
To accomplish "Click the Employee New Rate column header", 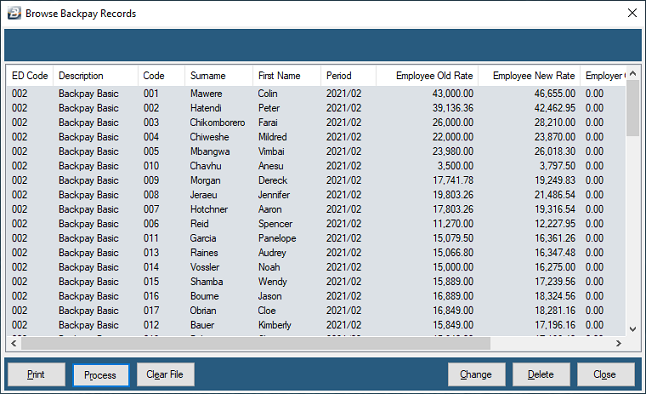I will 529,76.
